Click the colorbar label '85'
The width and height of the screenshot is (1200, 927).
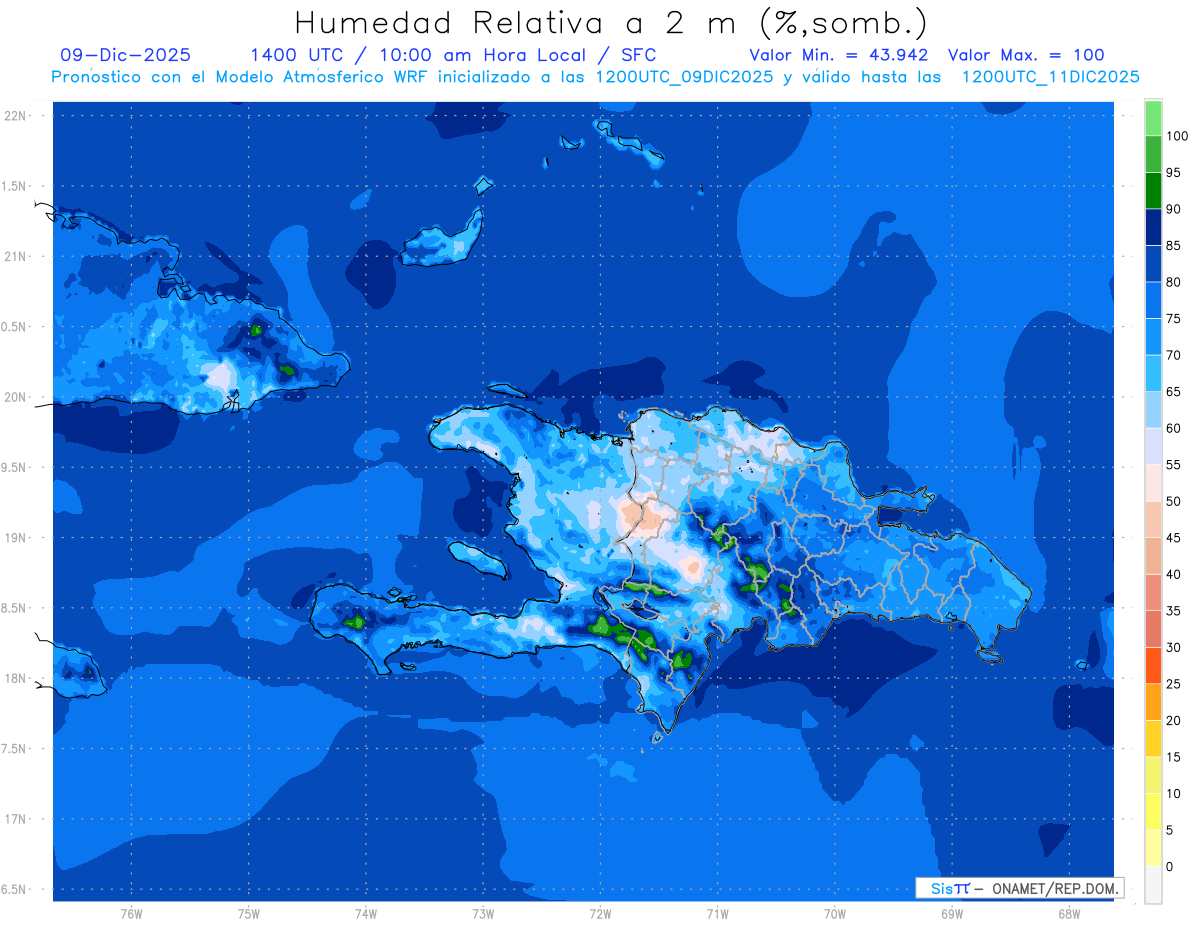pos(1174,246)
